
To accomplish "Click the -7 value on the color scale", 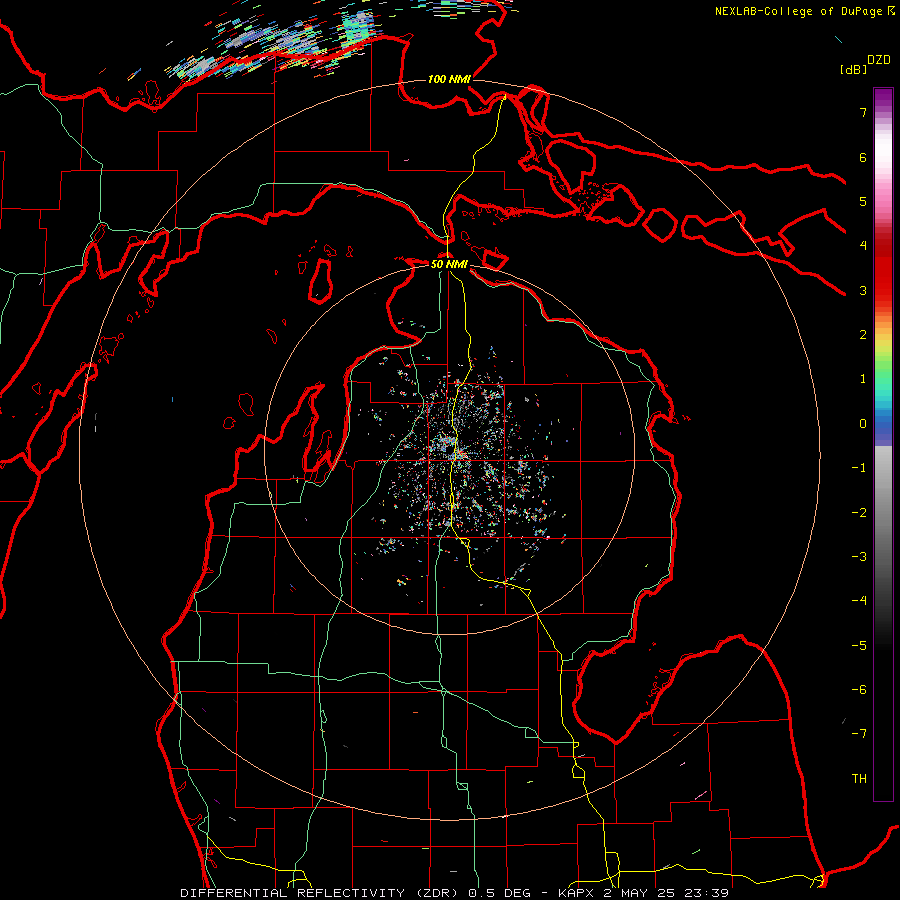I will (x=859, y=734).
